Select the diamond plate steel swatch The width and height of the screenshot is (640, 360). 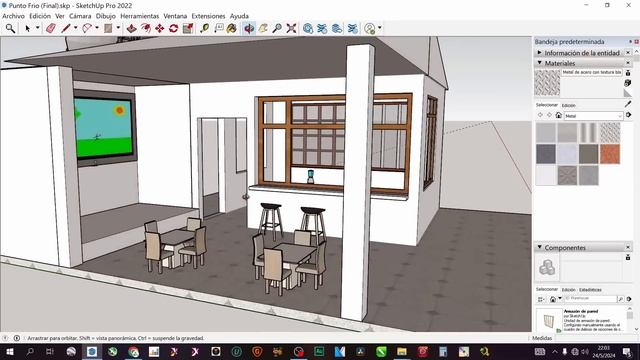pyautogui.click(x=610, y=133)
